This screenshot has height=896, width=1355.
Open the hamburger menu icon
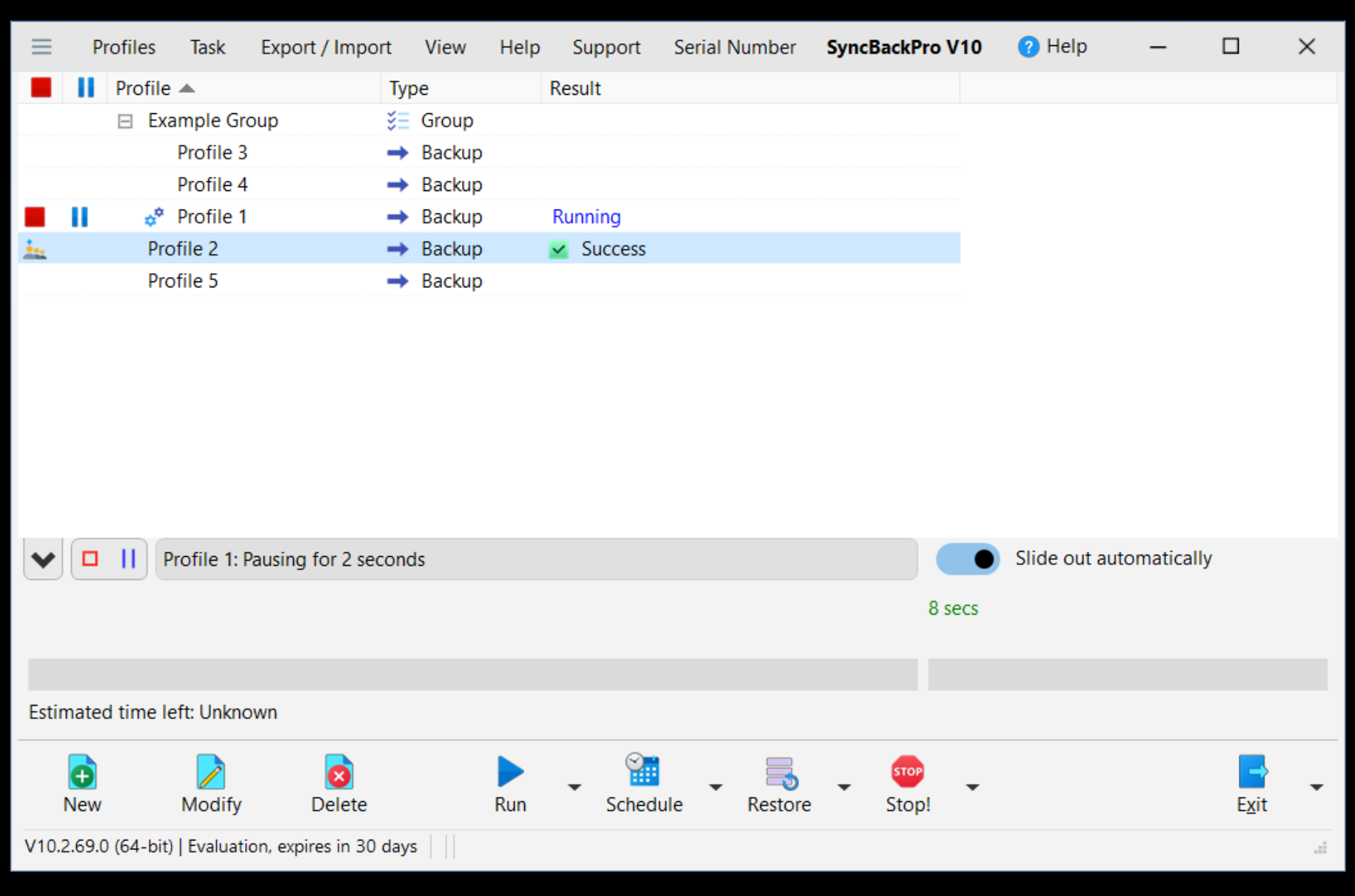41,47
